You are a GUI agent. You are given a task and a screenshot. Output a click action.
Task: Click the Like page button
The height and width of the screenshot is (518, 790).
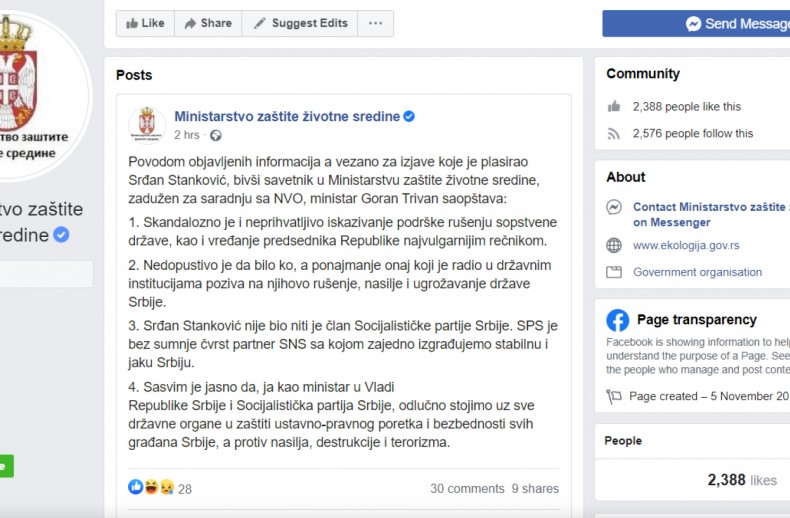[145, 23]
